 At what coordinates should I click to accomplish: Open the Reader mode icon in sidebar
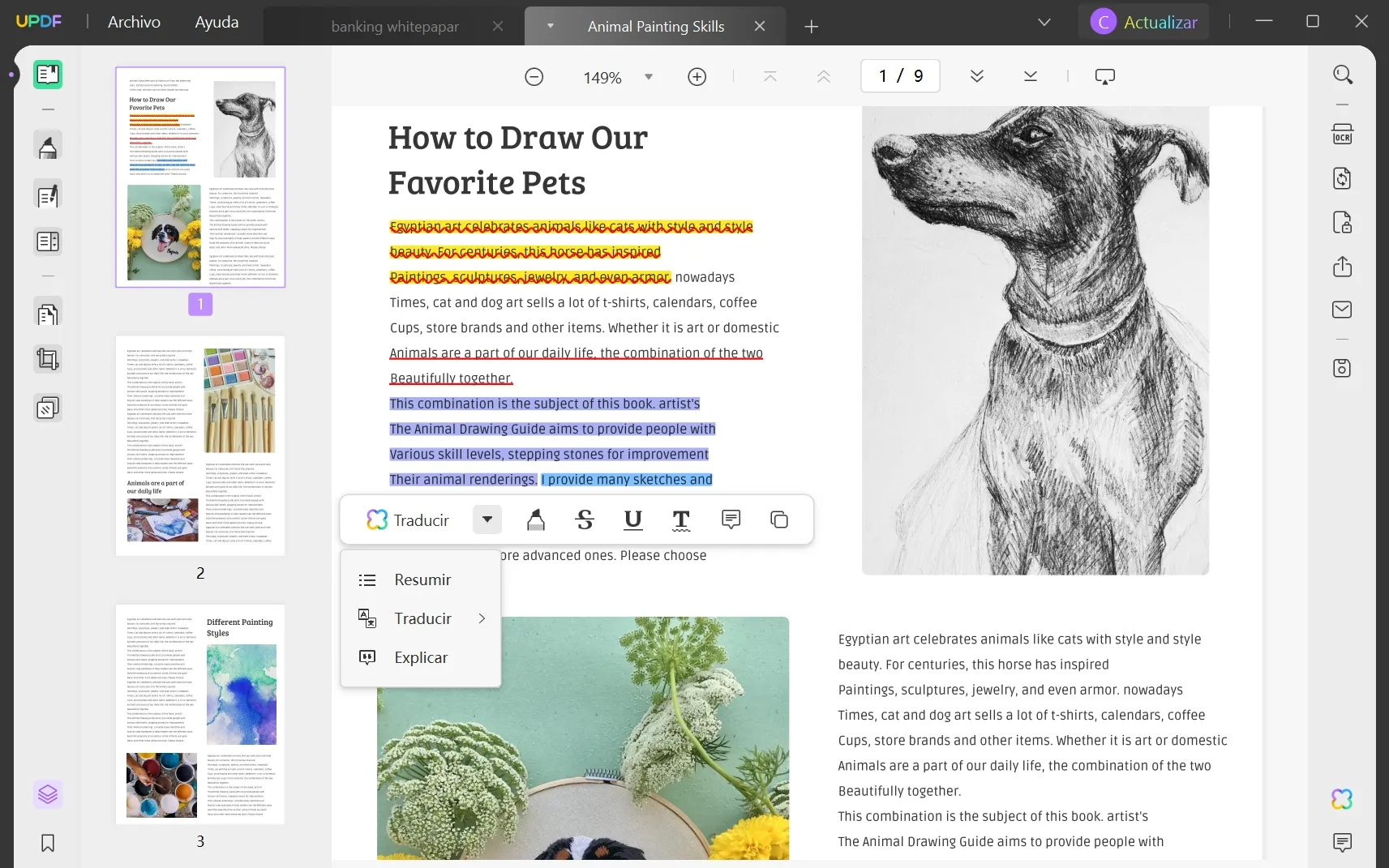click(48, 75)
